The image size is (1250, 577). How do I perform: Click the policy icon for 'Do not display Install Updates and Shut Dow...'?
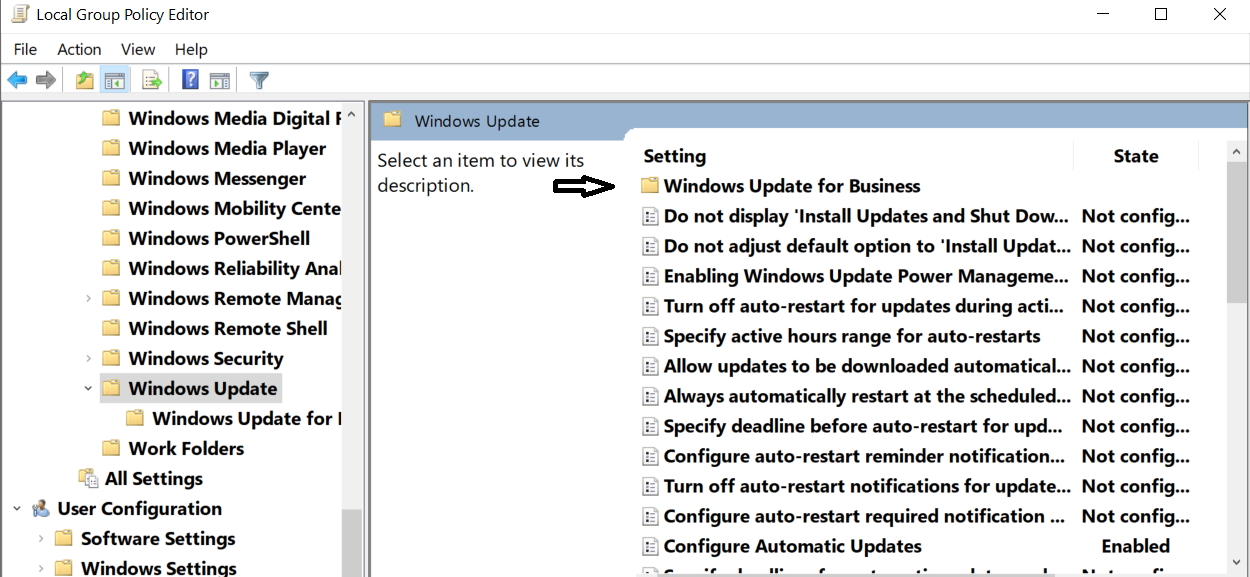coord(650,216)
